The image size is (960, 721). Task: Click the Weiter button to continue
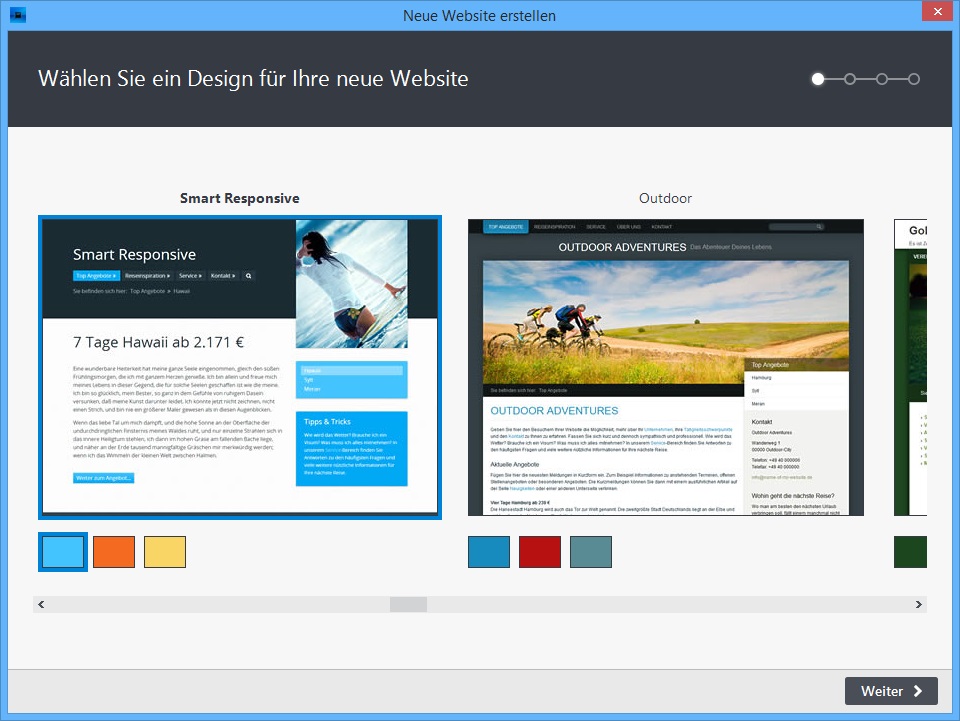pos(891,691)
